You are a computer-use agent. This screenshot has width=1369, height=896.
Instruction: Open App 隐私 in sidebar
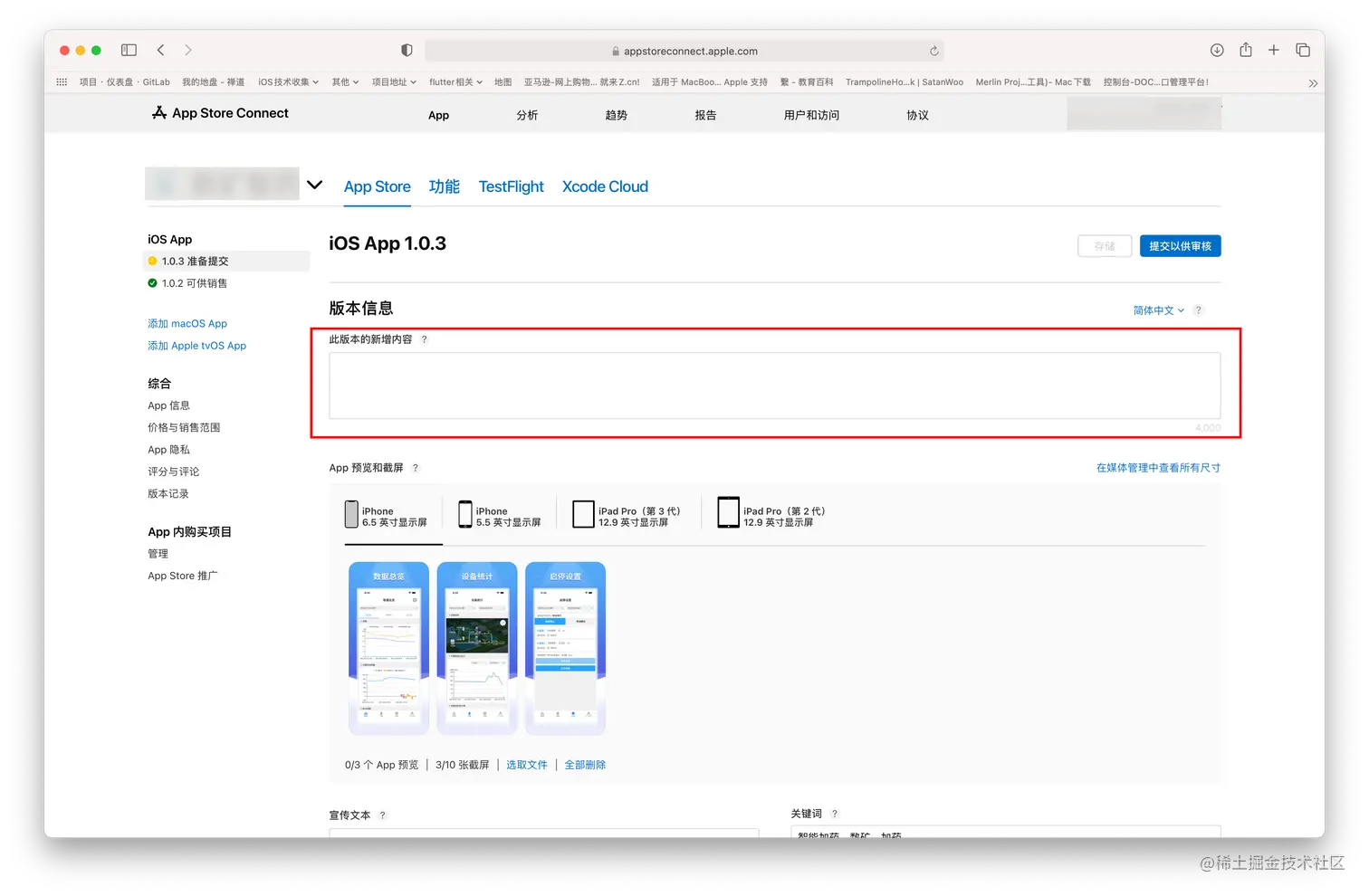[168, 450]
